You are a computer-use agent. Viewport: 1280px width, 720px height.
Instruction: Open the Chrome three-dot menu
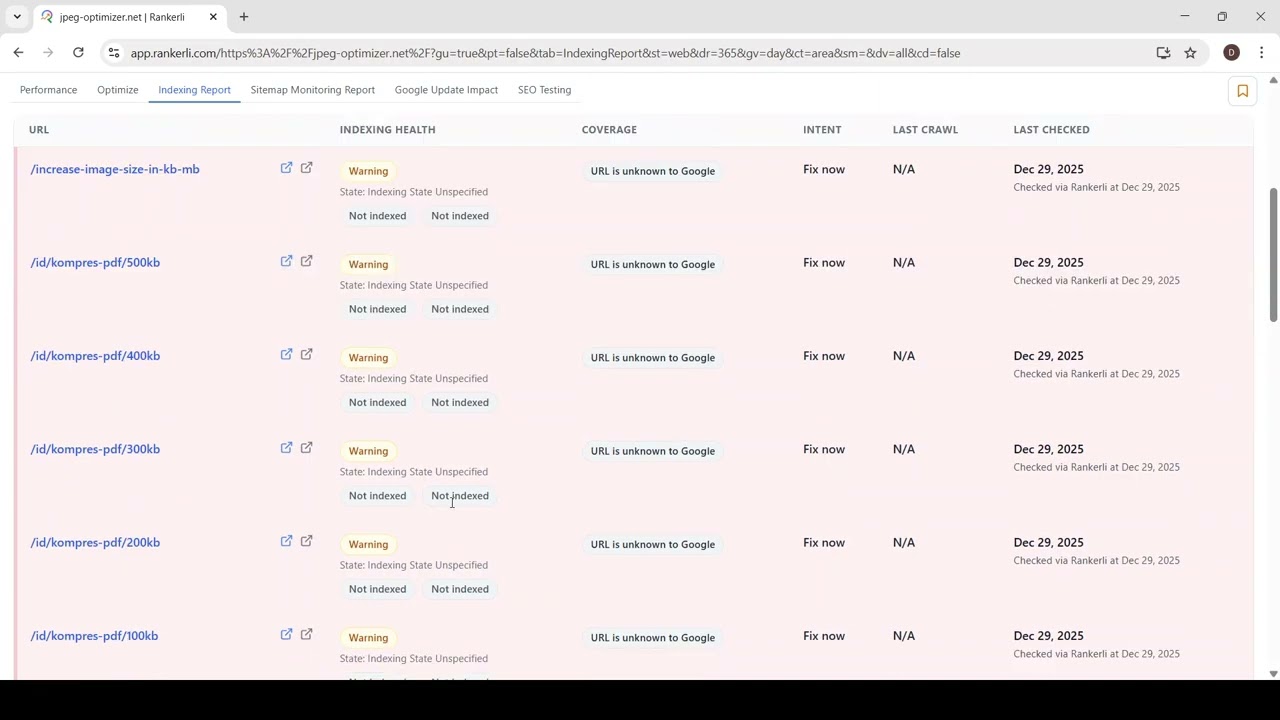coord(1261,53)
